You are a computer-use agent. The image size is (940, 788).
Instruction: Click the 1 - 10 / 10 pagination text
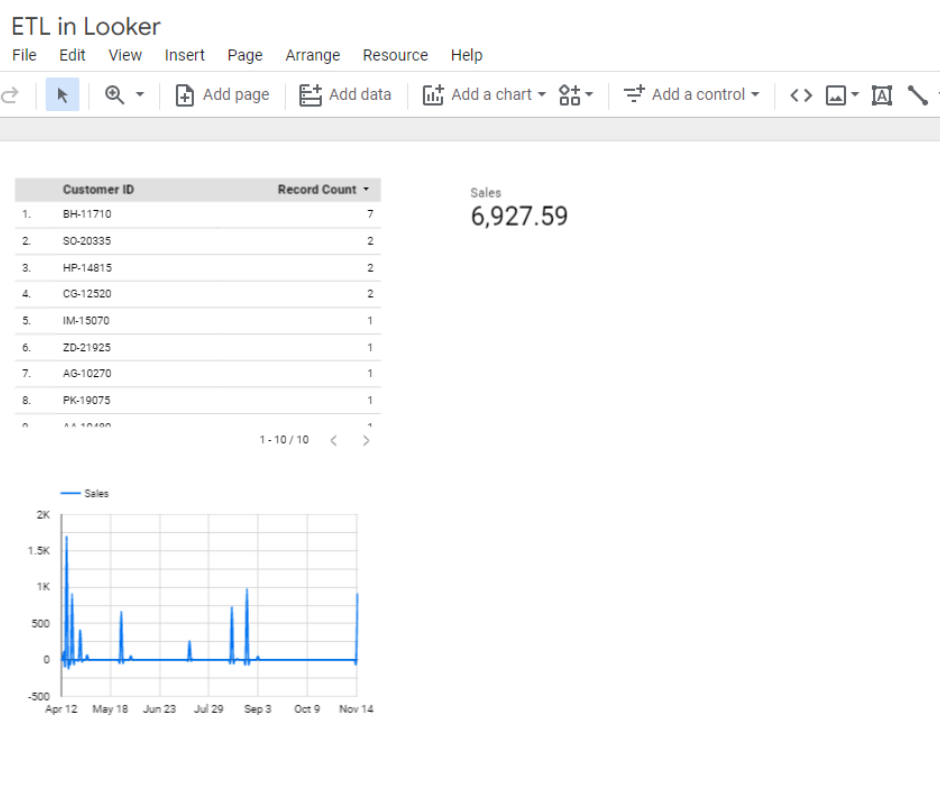pyautogui.click(x=284, y=440)
